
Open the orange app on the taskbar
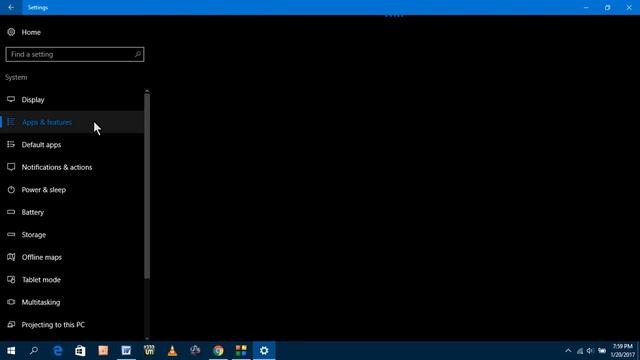(x=103, y=351)
